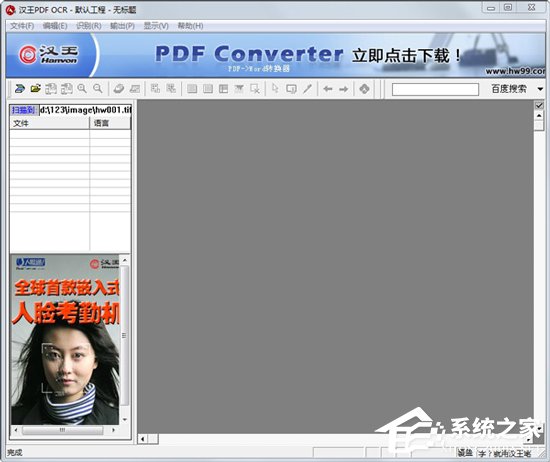Click the table layout region icon

coord(223,89)
